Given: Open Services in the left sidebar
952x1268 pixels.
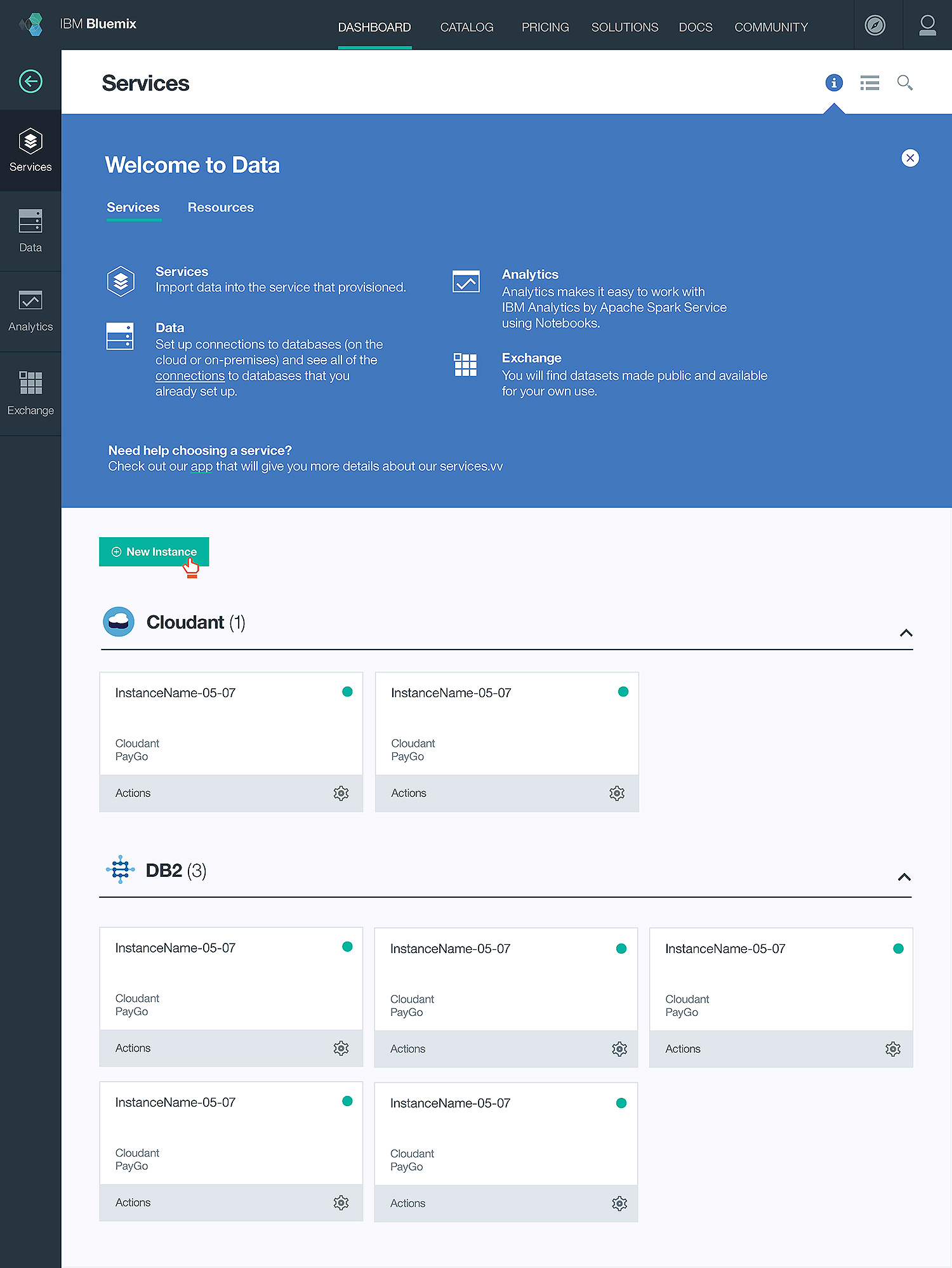Looking at the screenshot, I should [30, 150].
